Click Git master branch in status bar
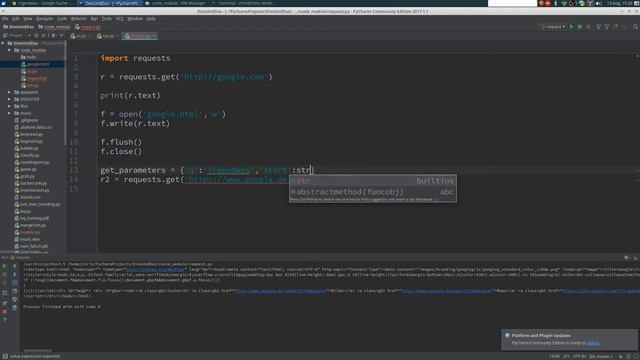640x360 pixels. pyautogui.click(x=601, y=356)
